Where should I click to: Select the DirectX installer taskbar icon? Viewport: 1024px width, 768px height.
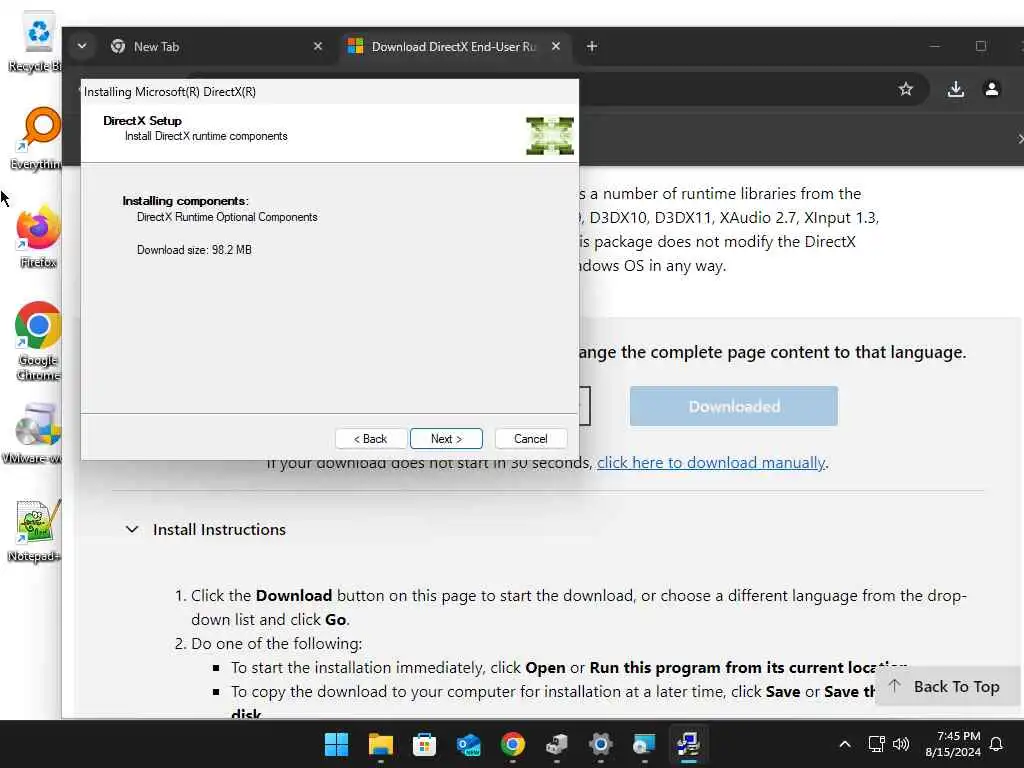coord(688,744)
